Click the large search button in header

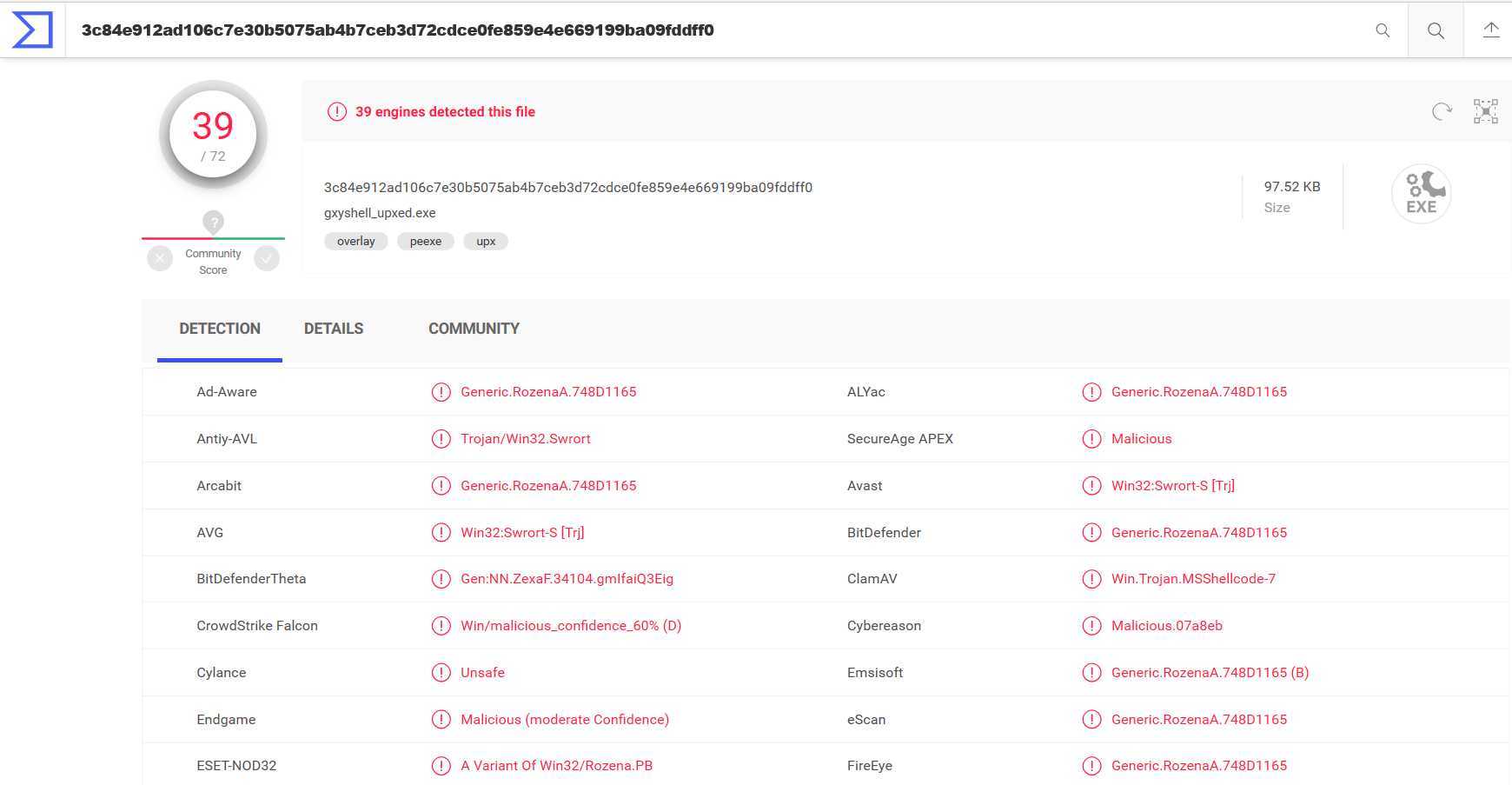pos(1436,30)
